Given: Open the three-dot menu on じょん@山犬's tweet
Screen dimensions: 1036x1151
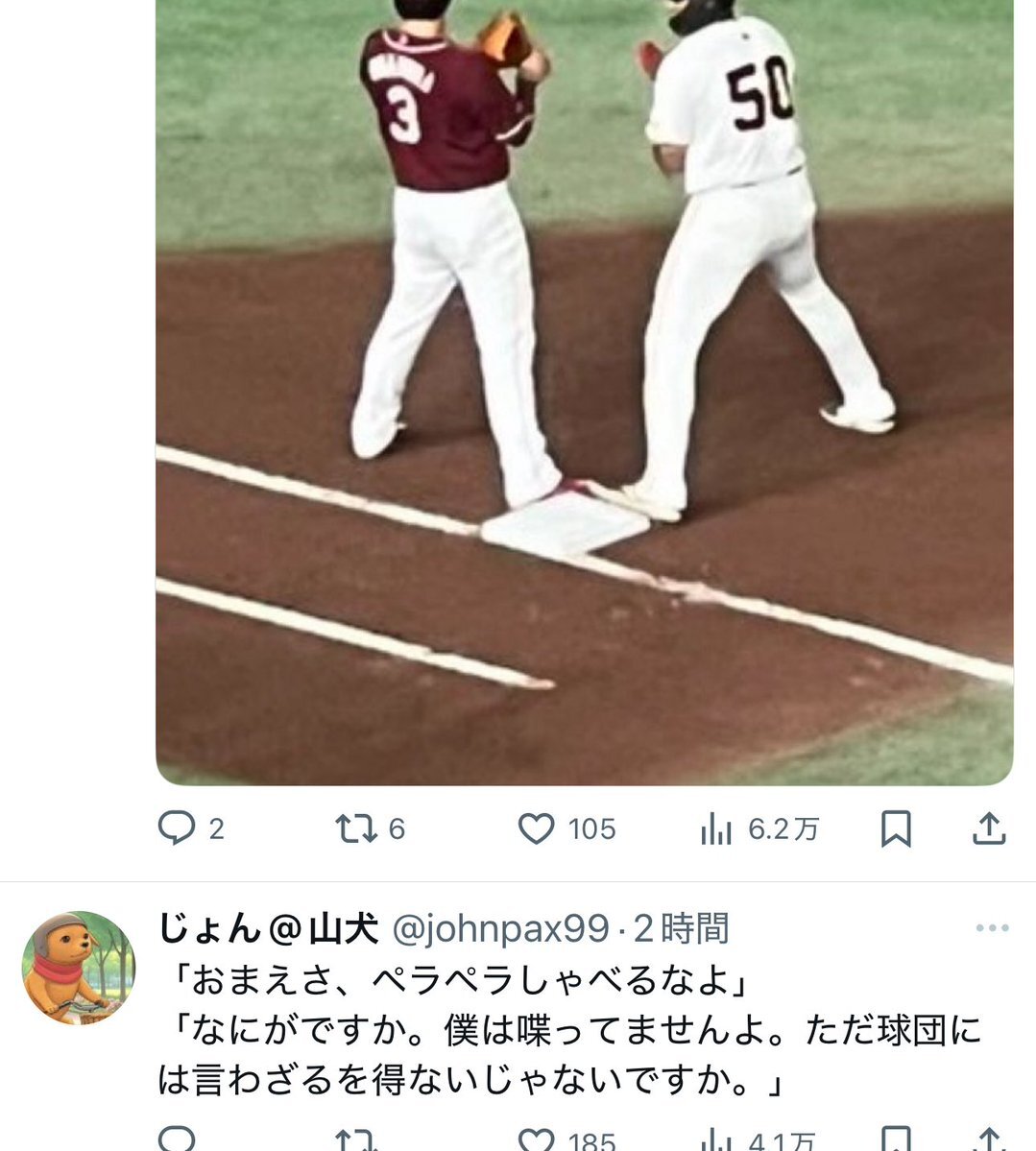Looking at the screenshot, I should tap(992, 928).
